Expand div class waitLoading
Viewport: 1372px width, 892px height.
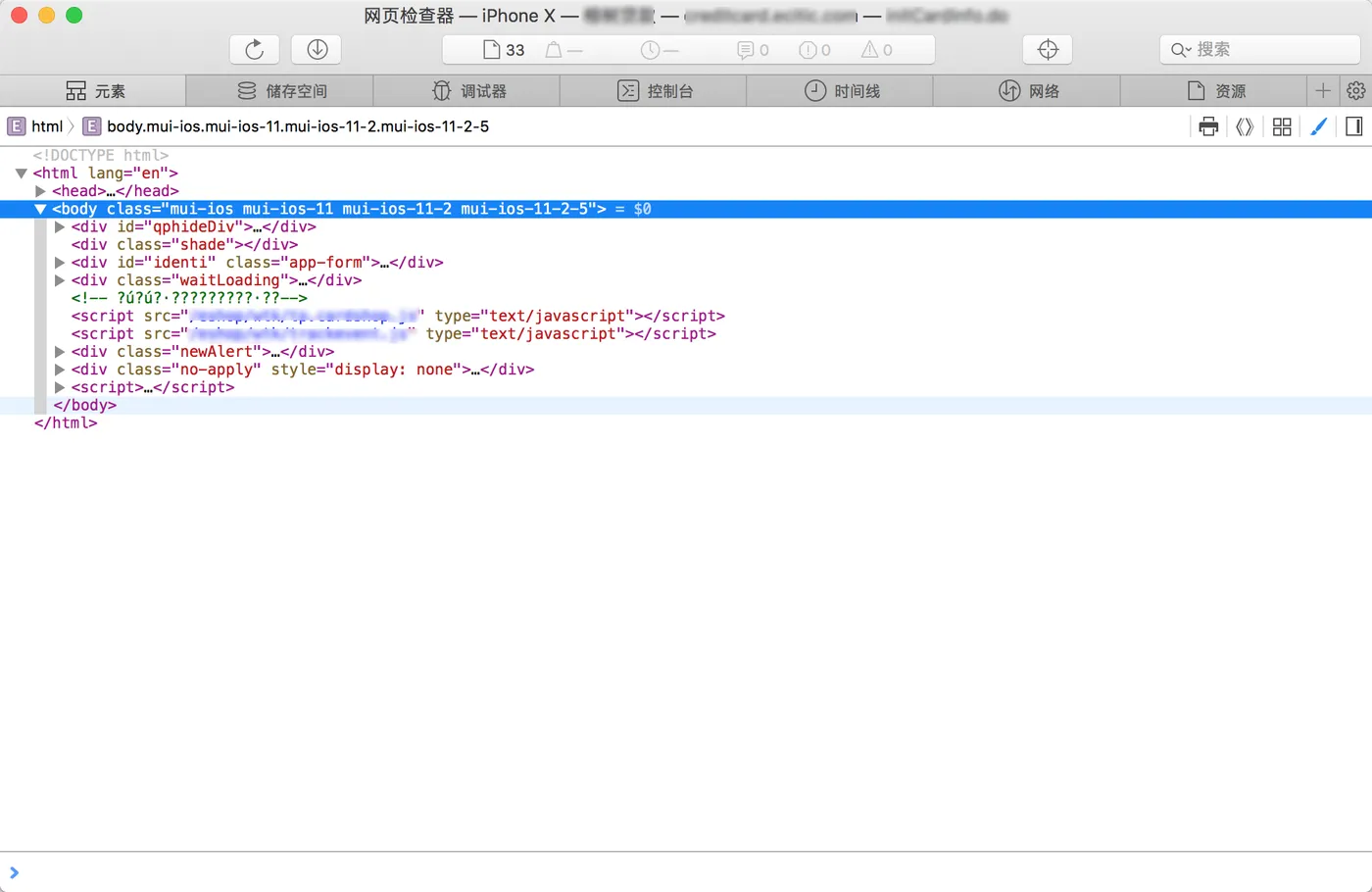59,280
